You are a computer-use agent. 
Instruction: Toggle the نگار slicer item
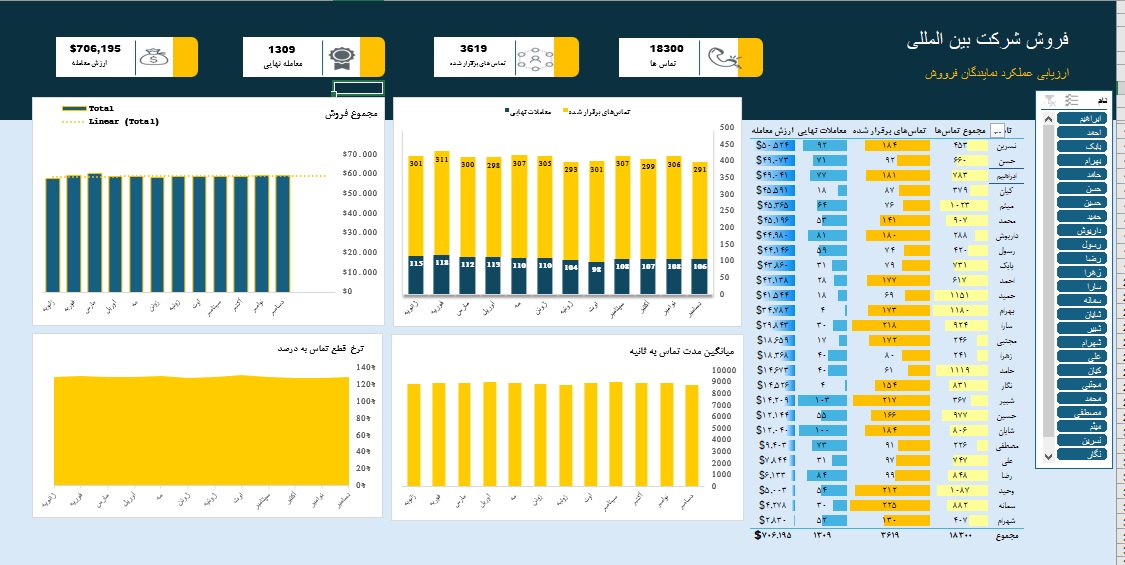[1083, 454]
